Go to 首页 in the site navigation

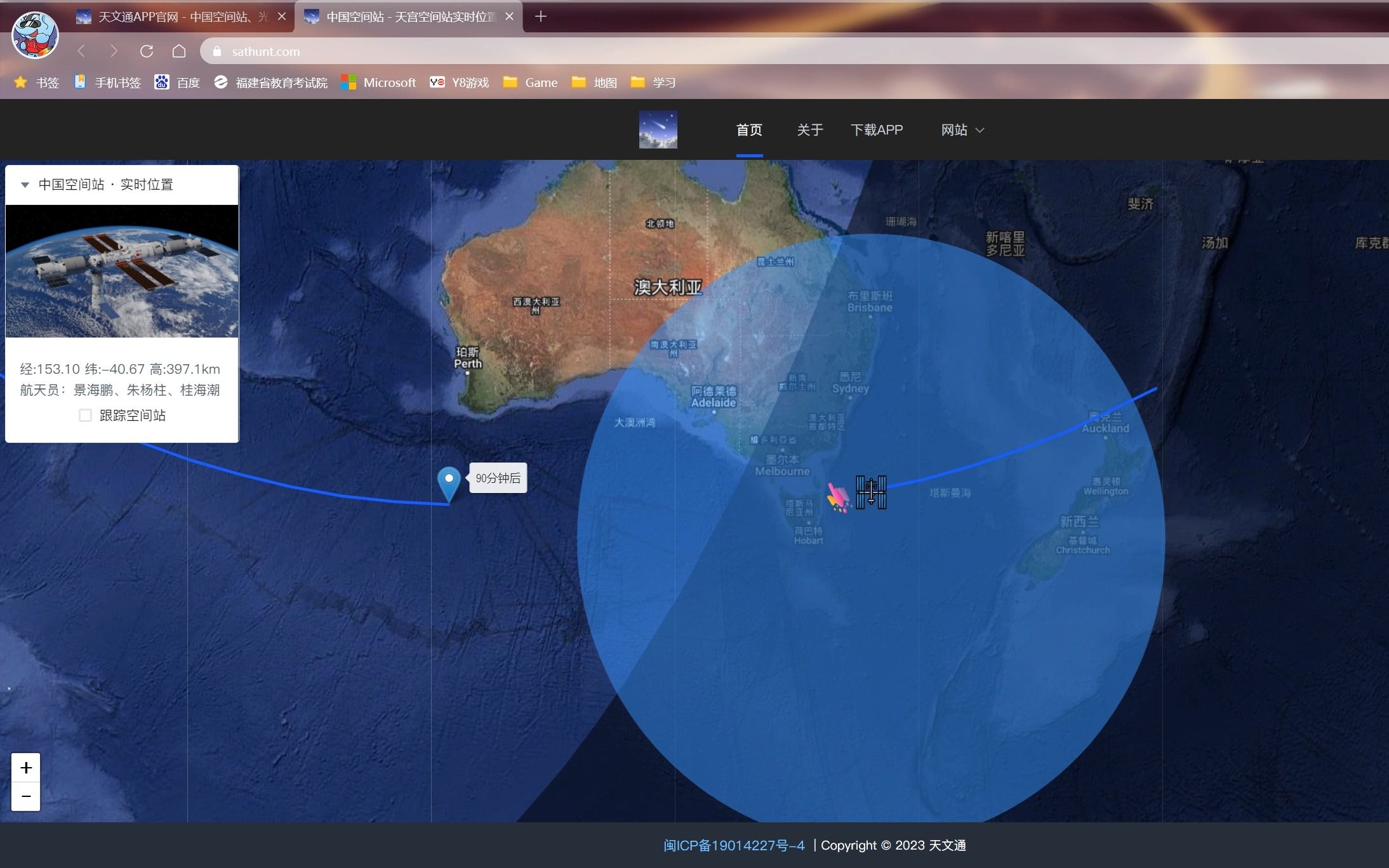(x=749, y=130)
